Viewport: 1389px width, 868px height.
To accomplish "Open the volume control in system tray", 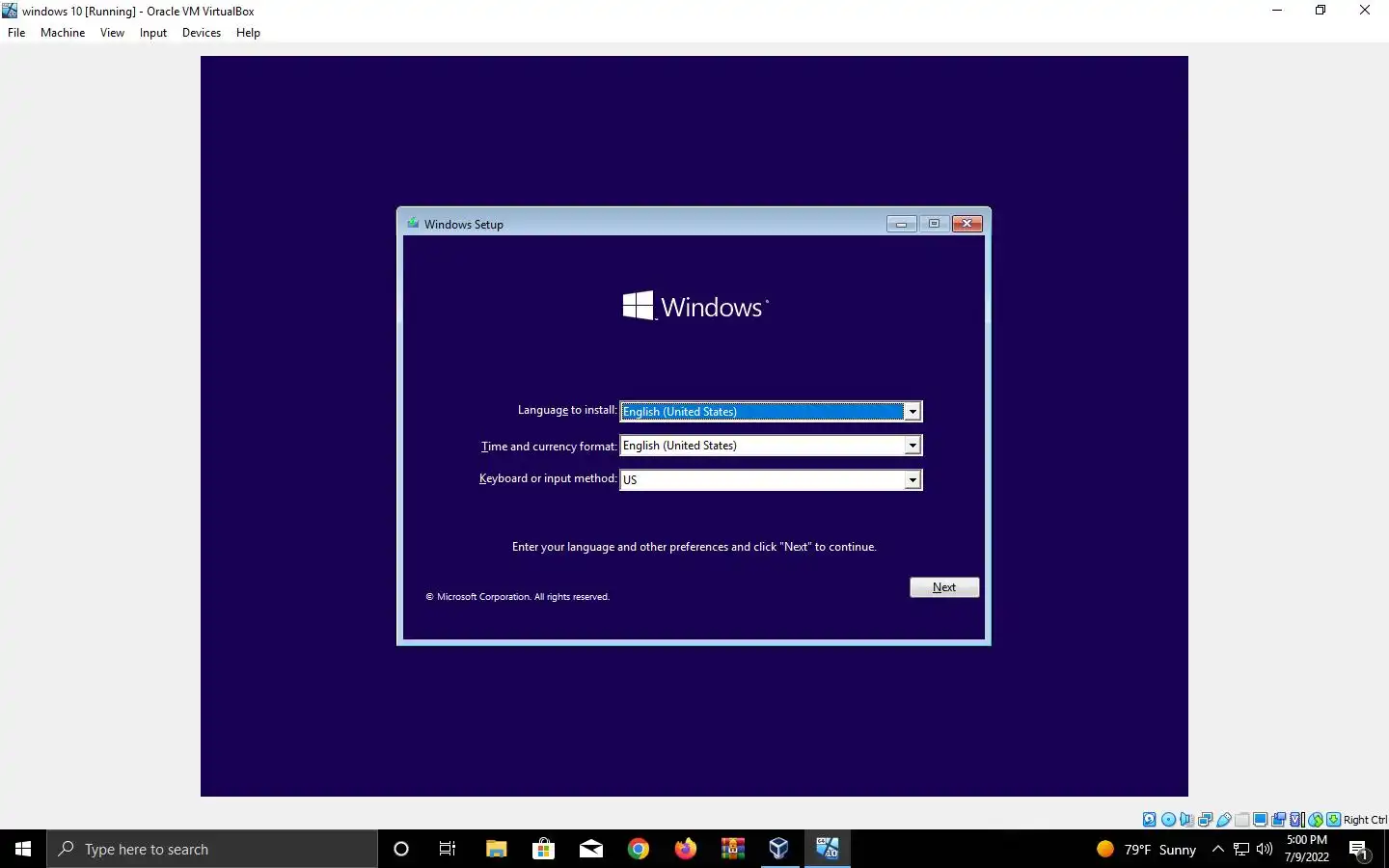I will pos(1265,849).
